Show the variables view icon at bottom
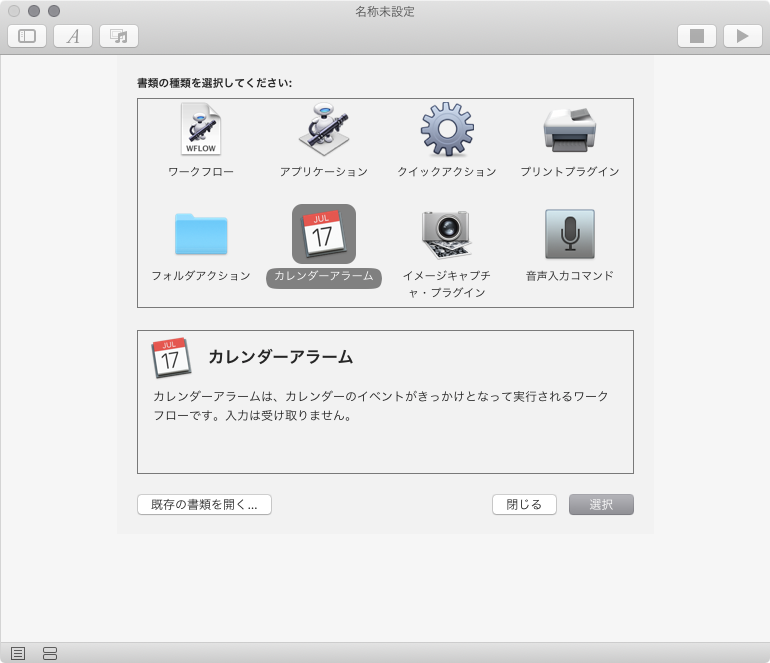This screenshot has width=770, height=663. click(50, 654)
